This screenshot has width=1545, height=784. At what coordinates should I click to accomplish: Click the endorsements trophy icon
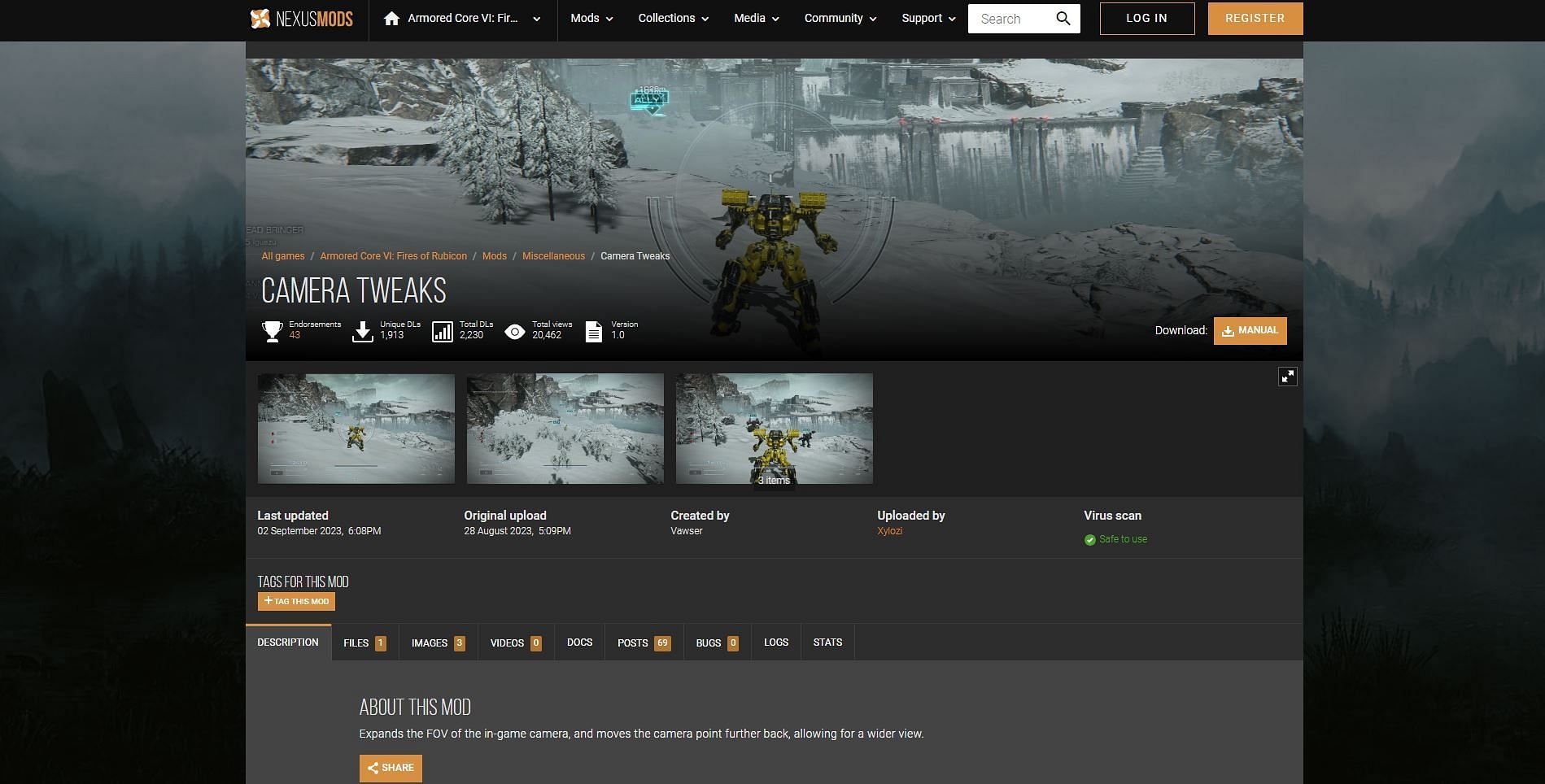[272, 331]
